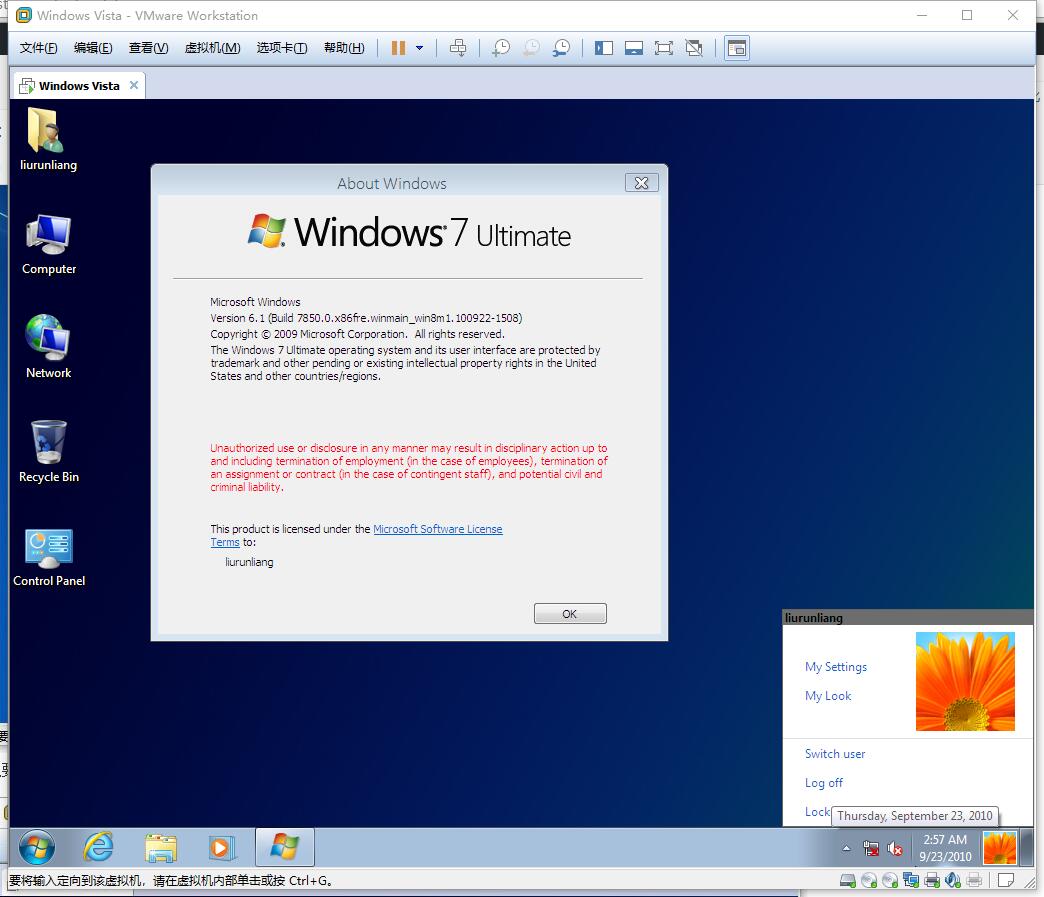1044x897 pixels.
Task: Toggle the thumbnail bar view icon
Action: (634, 48)
